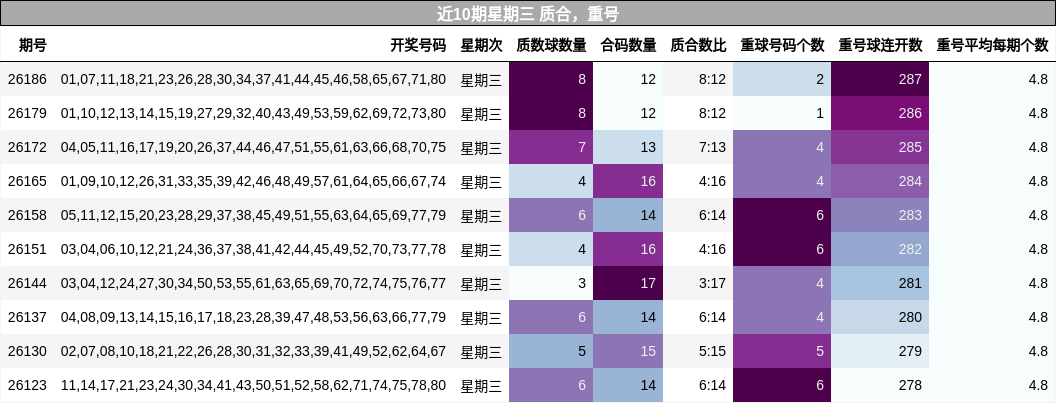Click the repeat count 1 in row 26179

(x=783, y=113)
